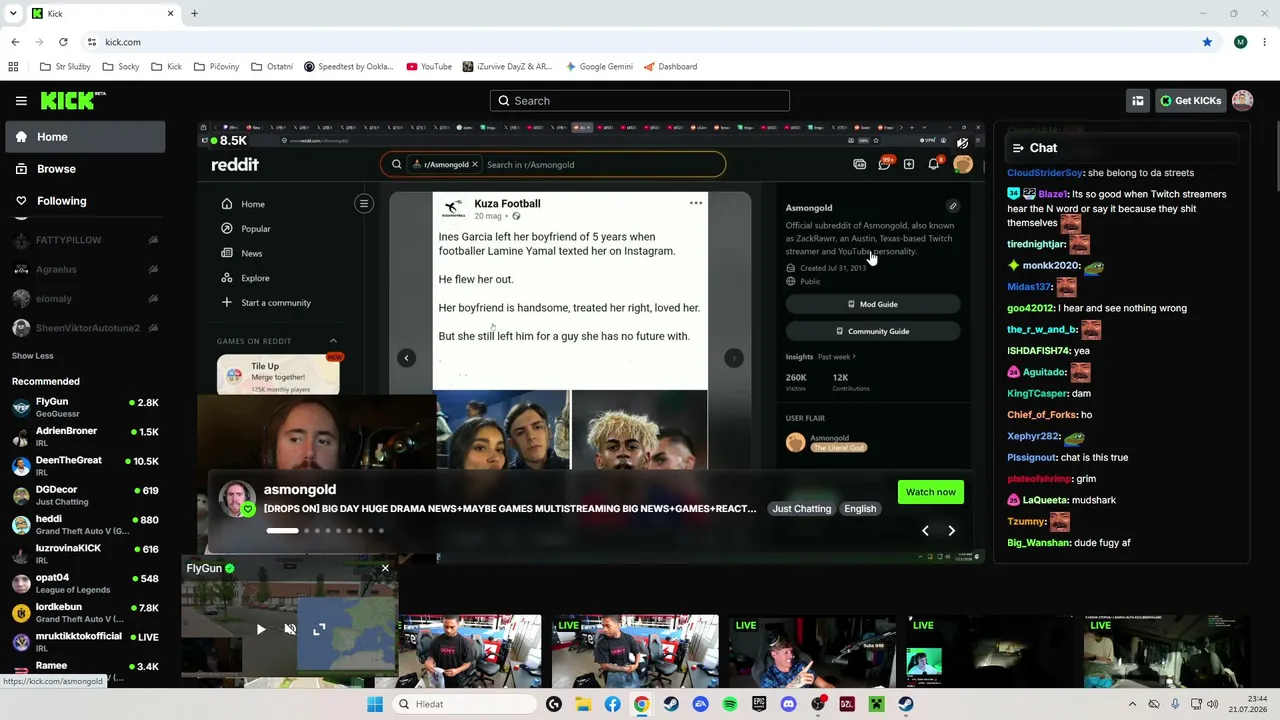
Task: Click the Reddit create post plus icon
Action: 909,164
